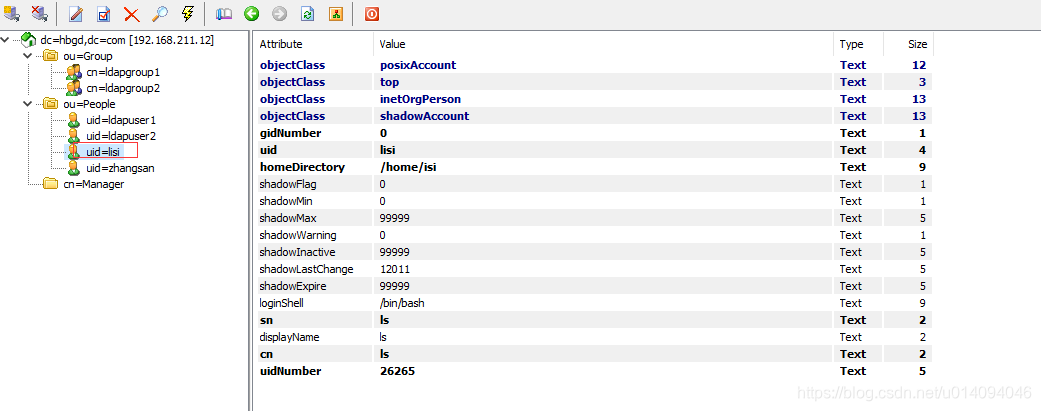Select cn=Manager in the tree
The height and width of the screenshot is (411, 1041).
coord(94,185)
